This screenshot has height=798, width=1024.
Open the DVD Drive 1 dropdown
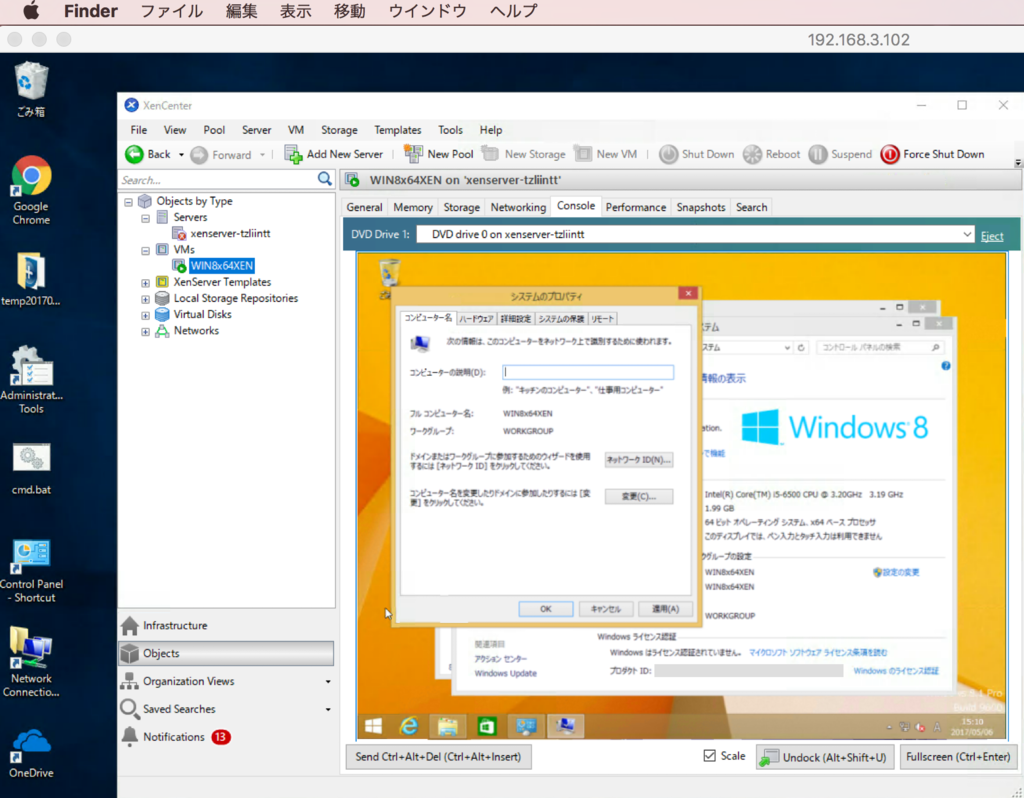click(967, 234)
